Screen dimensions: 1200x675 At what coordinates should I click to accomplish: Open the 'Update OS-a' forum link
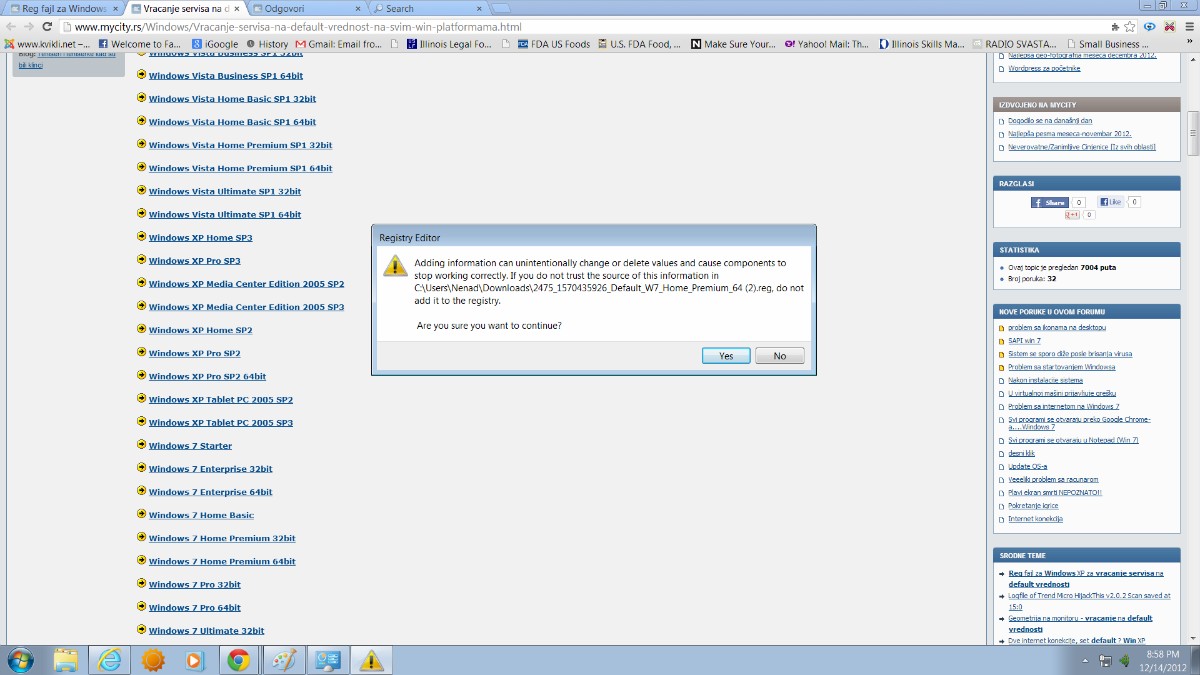tap(1028, 466)
